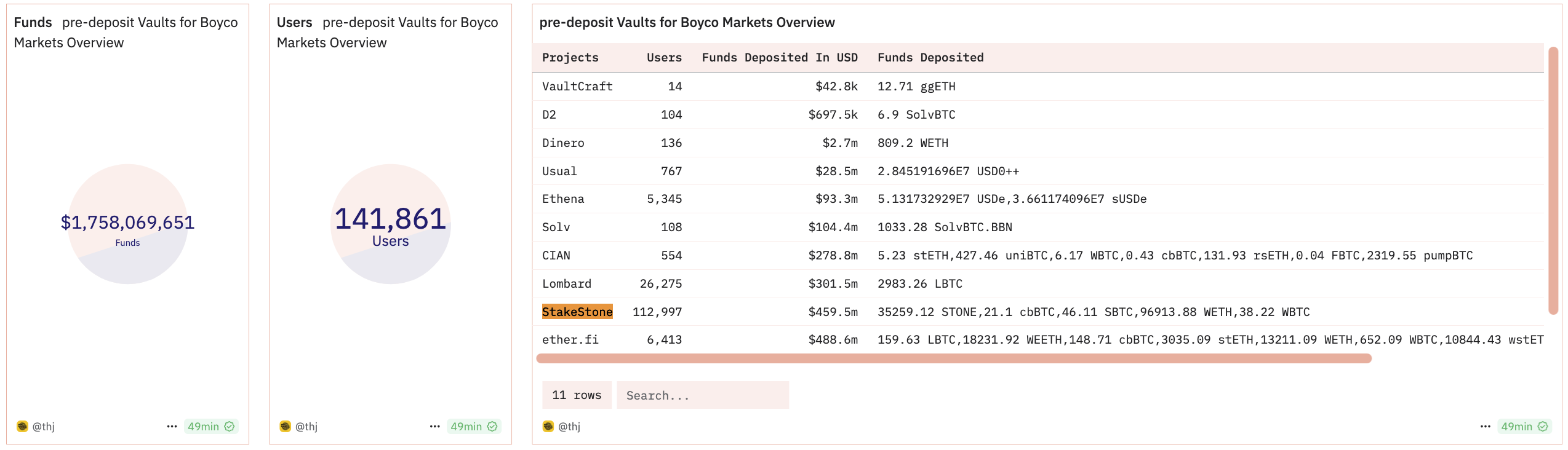This screenshot has height=450, width=1568.
Task: Click the $93.3m value for Ethena
Action: [836, 199]
